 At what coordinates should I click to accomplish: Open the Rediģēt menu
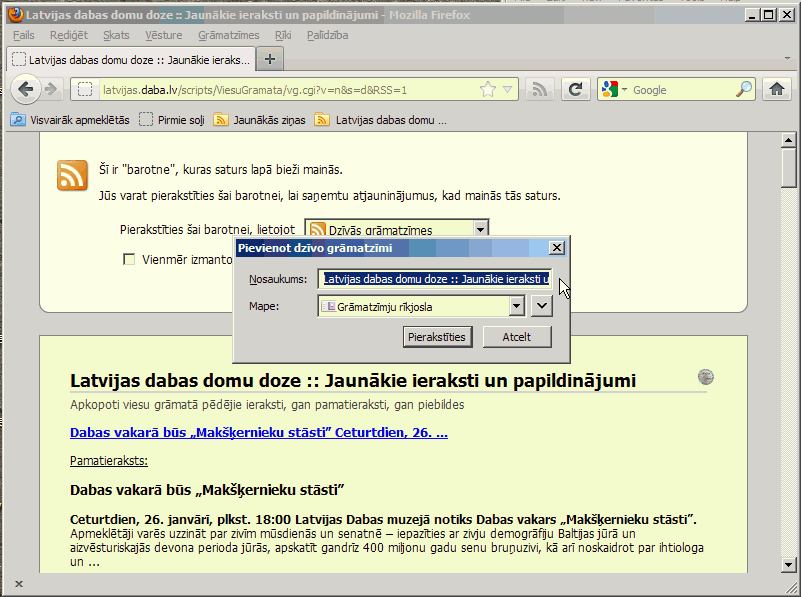69,35
